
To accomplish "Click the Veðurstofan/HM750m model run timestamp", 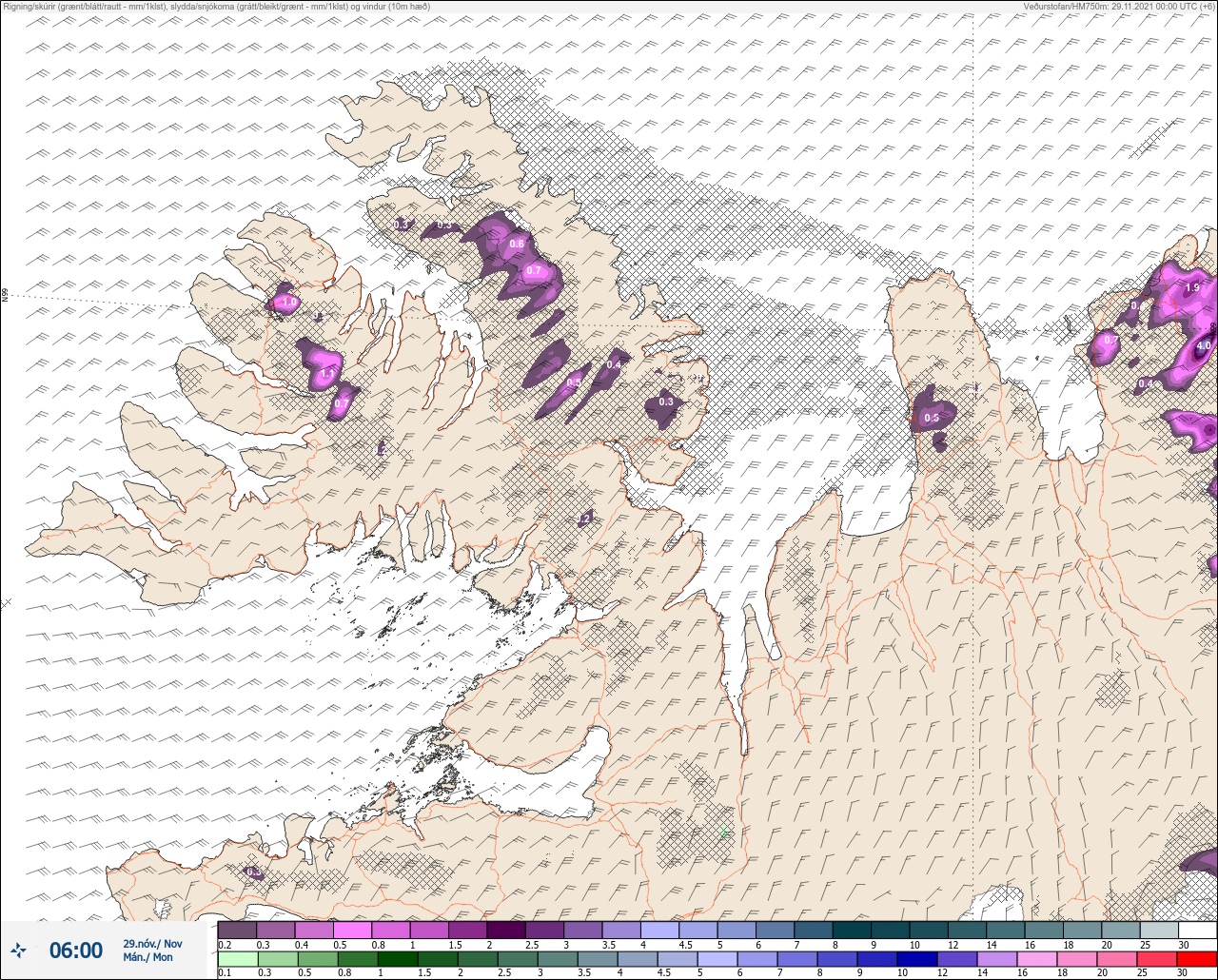I will pyautogui.click(x=1119, y=7).
